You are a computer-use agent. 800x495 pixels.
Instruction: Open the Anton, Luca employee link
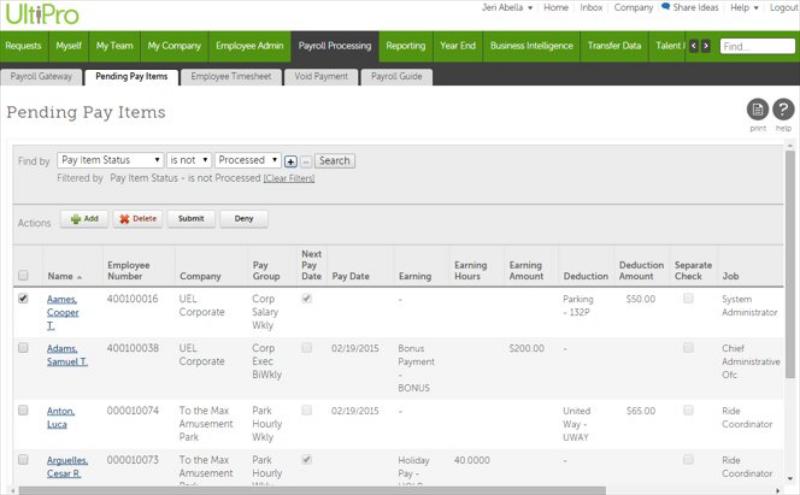(61, 417)
